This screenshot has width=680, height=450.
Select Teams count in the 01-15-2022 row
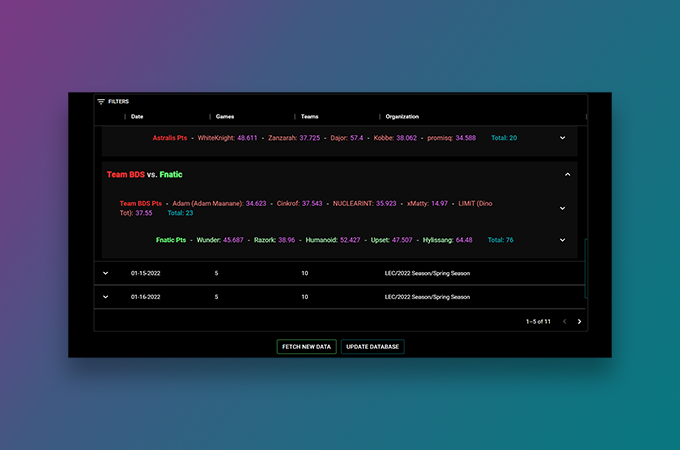coord(305,273)
